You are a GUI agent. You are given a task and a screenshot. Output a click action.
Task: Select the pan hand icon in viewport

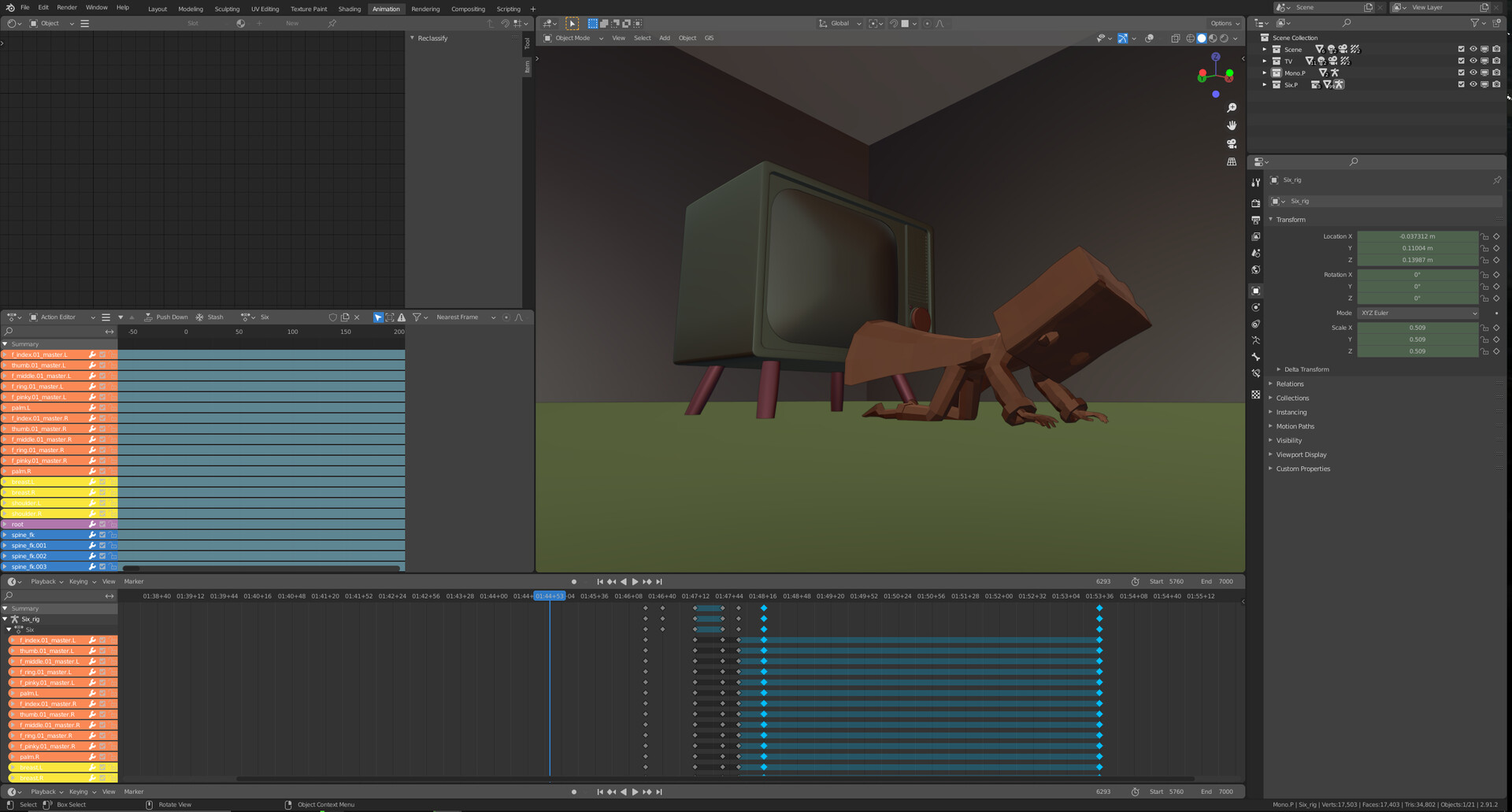tap(1232, 126)
